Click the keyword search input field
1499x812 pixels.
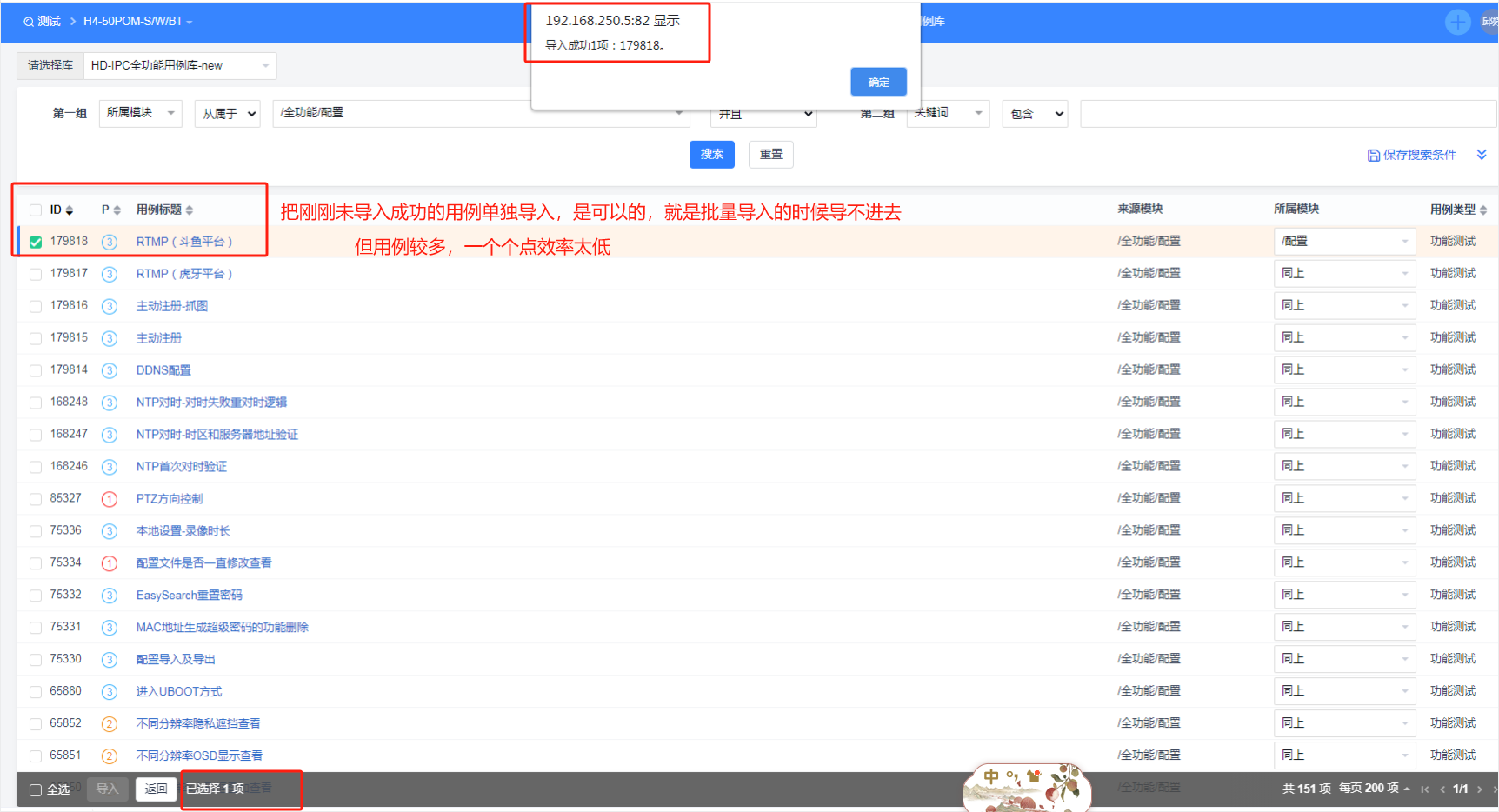tap(1289, 114)
